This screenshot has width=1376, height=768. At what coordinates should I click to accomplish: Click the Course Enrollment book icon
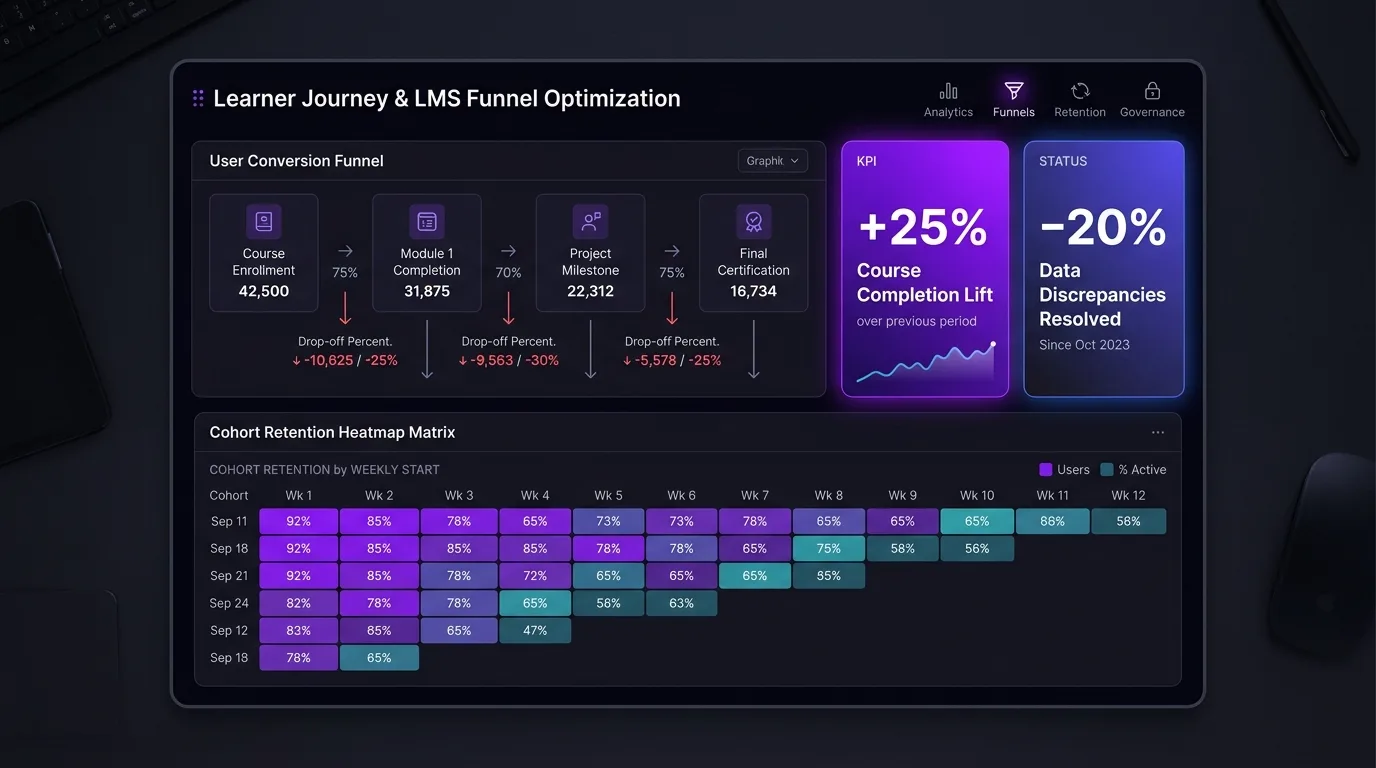264,222
